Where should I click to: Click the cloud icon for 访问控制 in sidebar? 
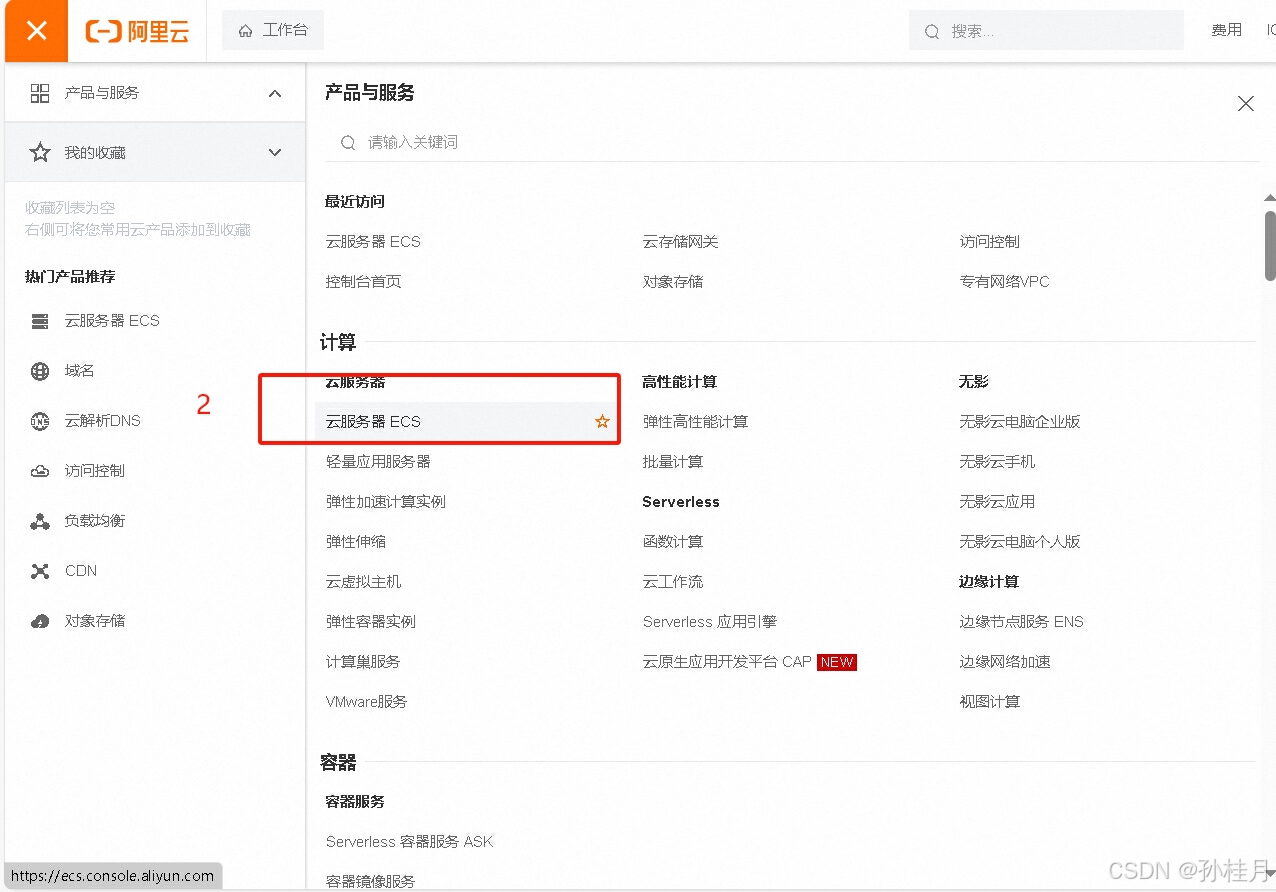[x=40, y=471]
